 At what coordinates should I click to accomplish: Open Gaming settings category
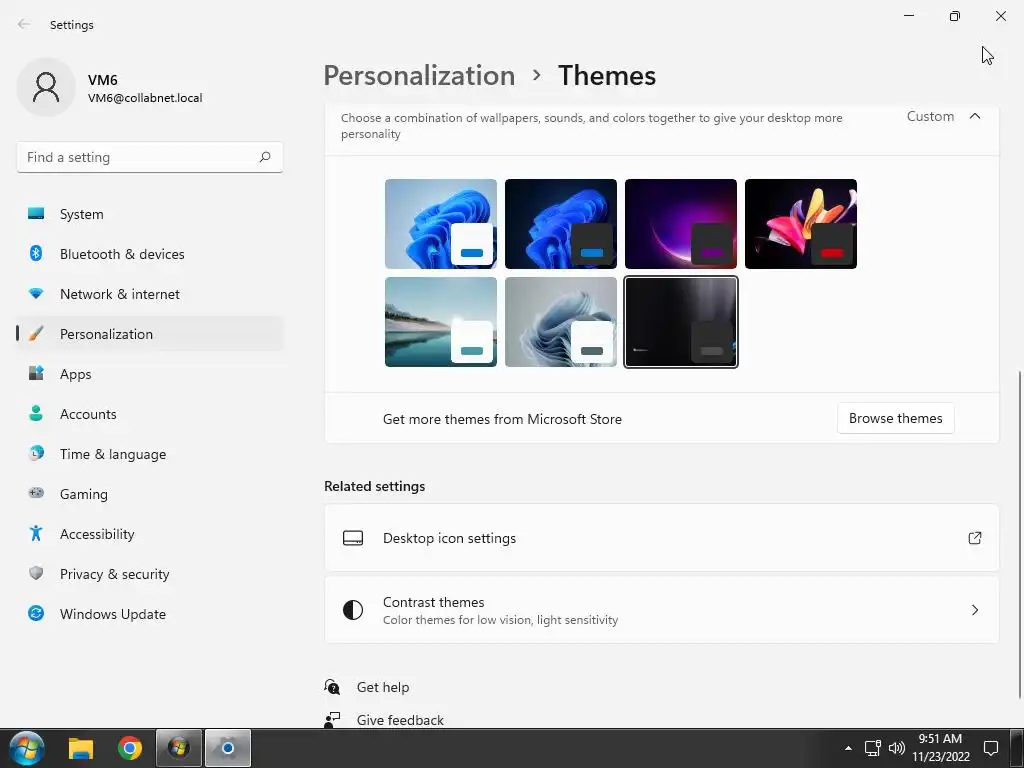150,493
